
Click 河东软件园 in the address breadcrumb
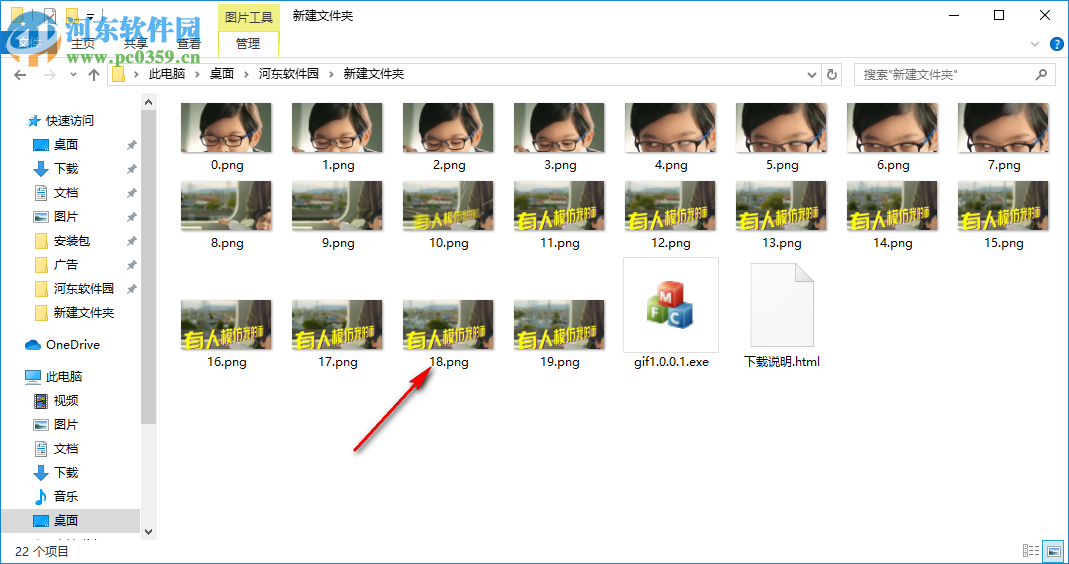pyautogui.click(x=289, y=74)
